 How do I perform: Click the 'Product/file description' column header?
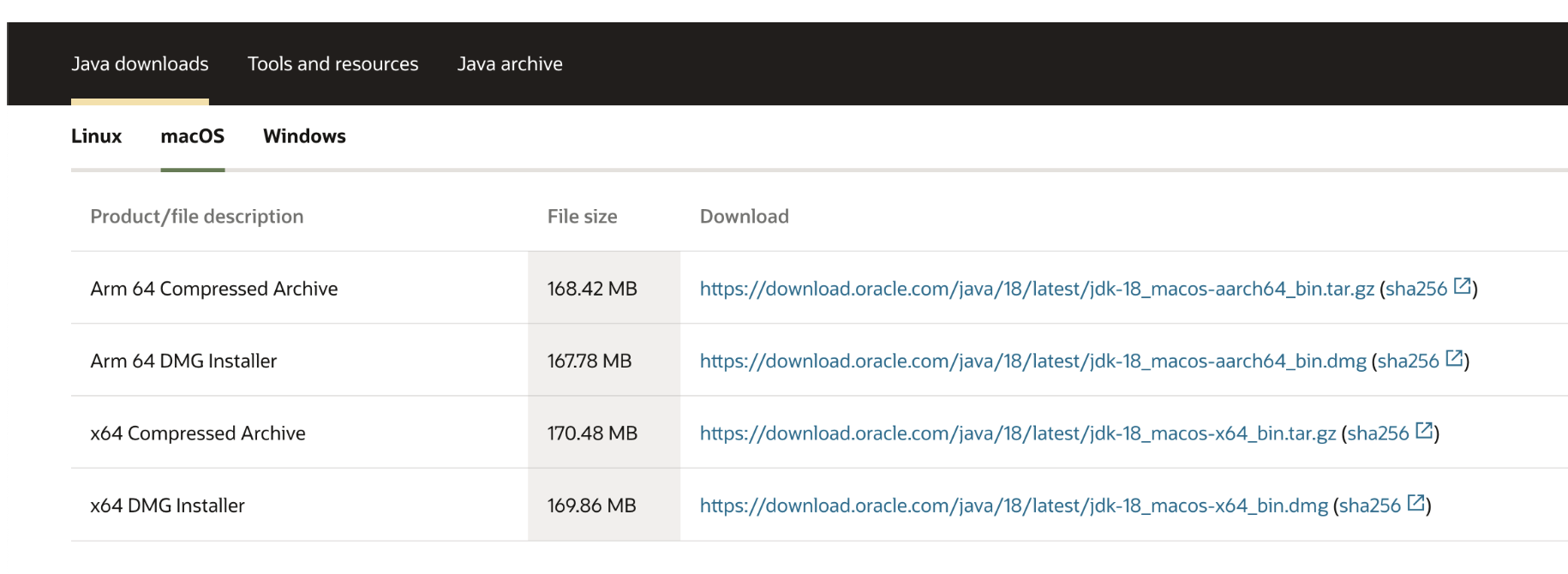point(197,217)
